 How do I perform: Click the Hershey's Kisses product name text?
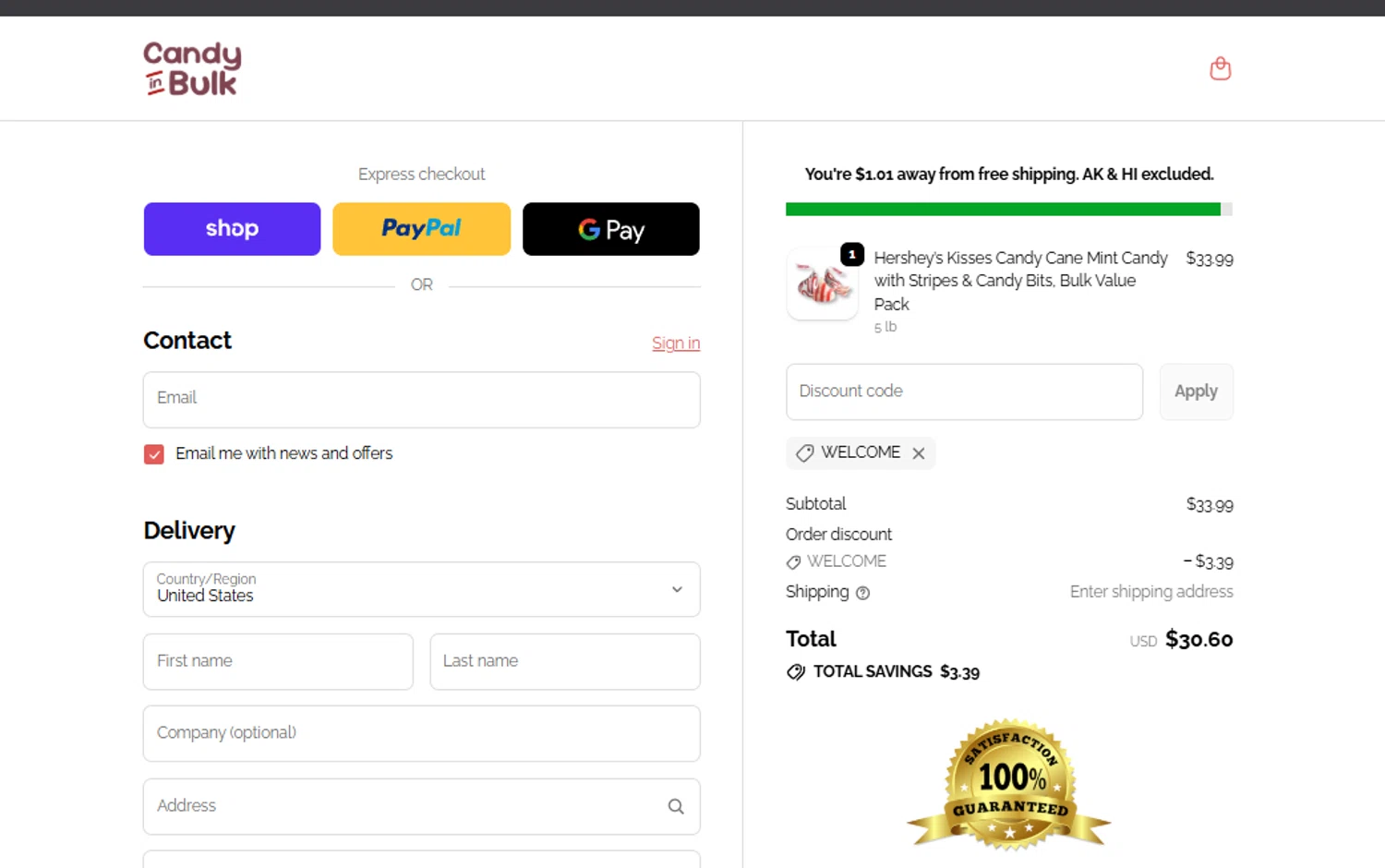coord(1021,281)
